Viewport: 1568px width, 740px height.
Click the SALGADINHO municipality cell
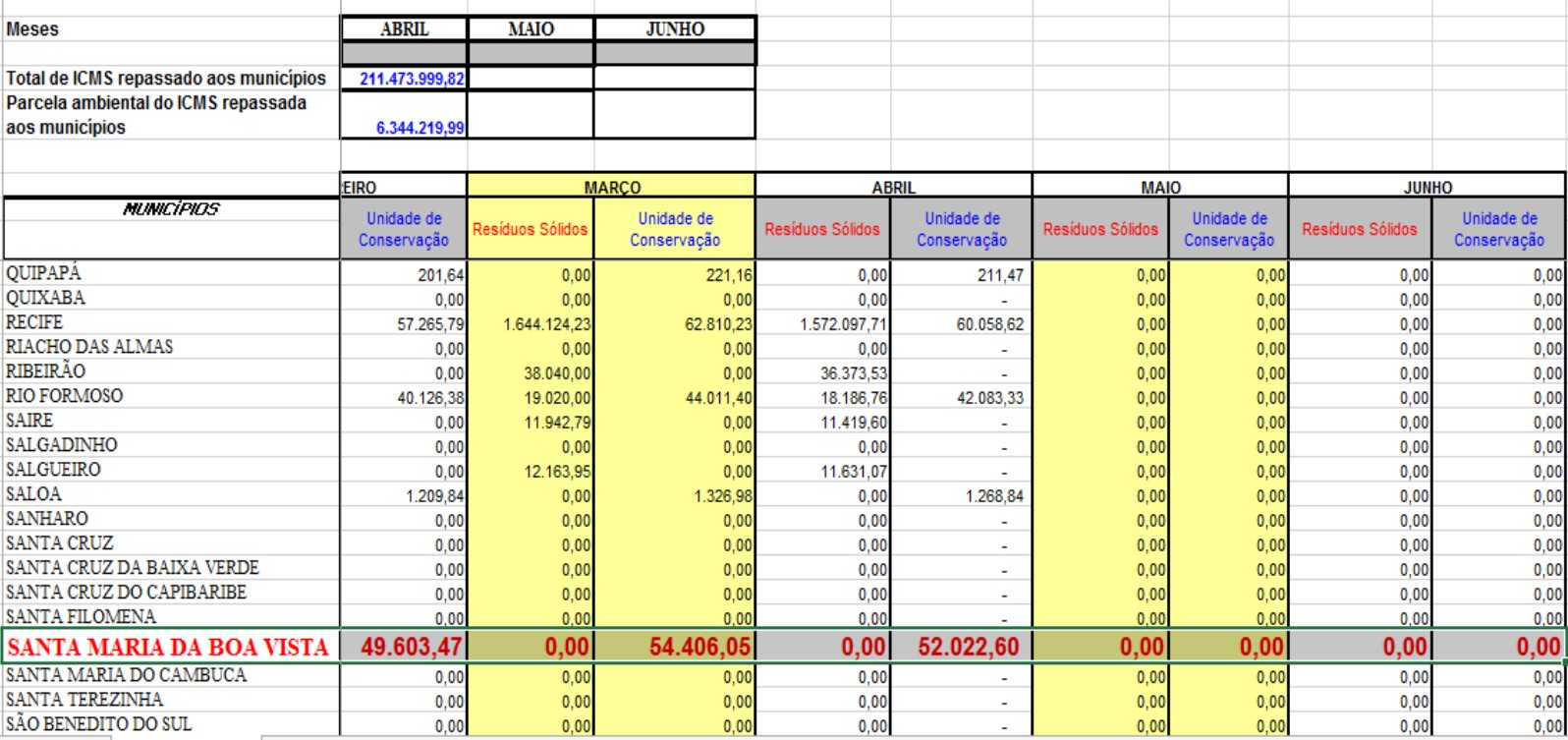click(x=171, y=445)
